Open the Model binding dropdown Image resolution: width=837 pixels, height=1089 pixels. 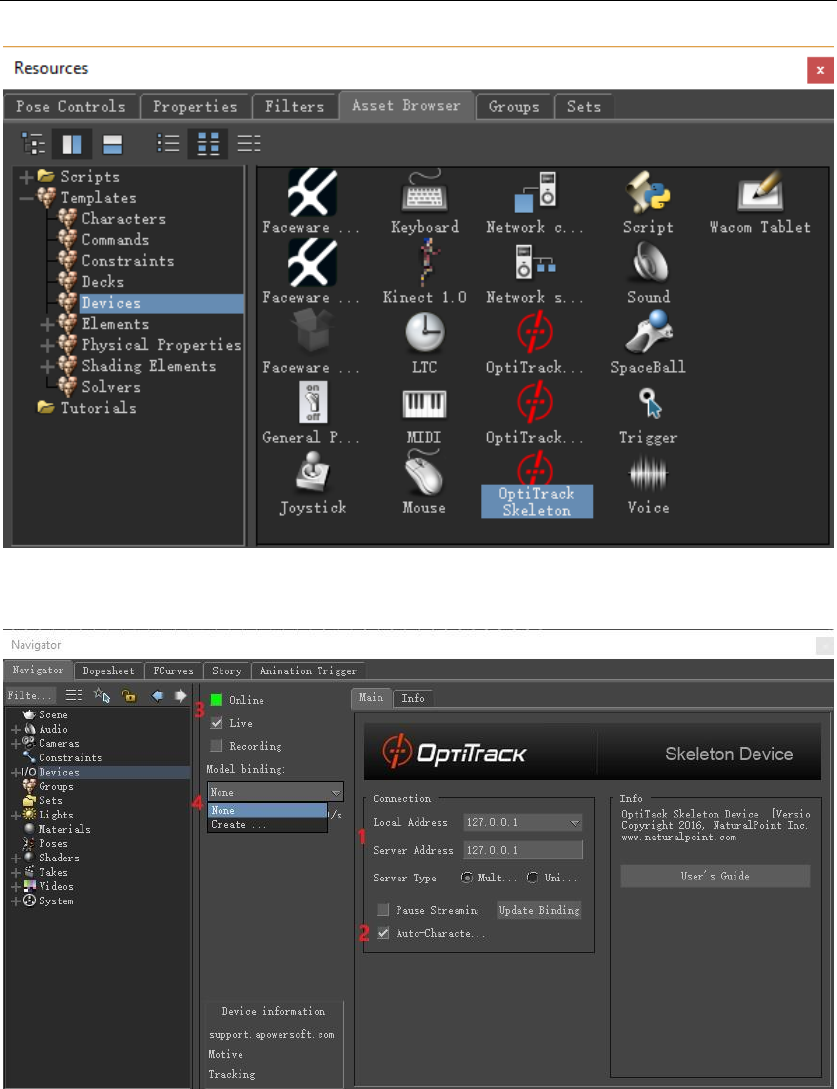tap(275, 792)
